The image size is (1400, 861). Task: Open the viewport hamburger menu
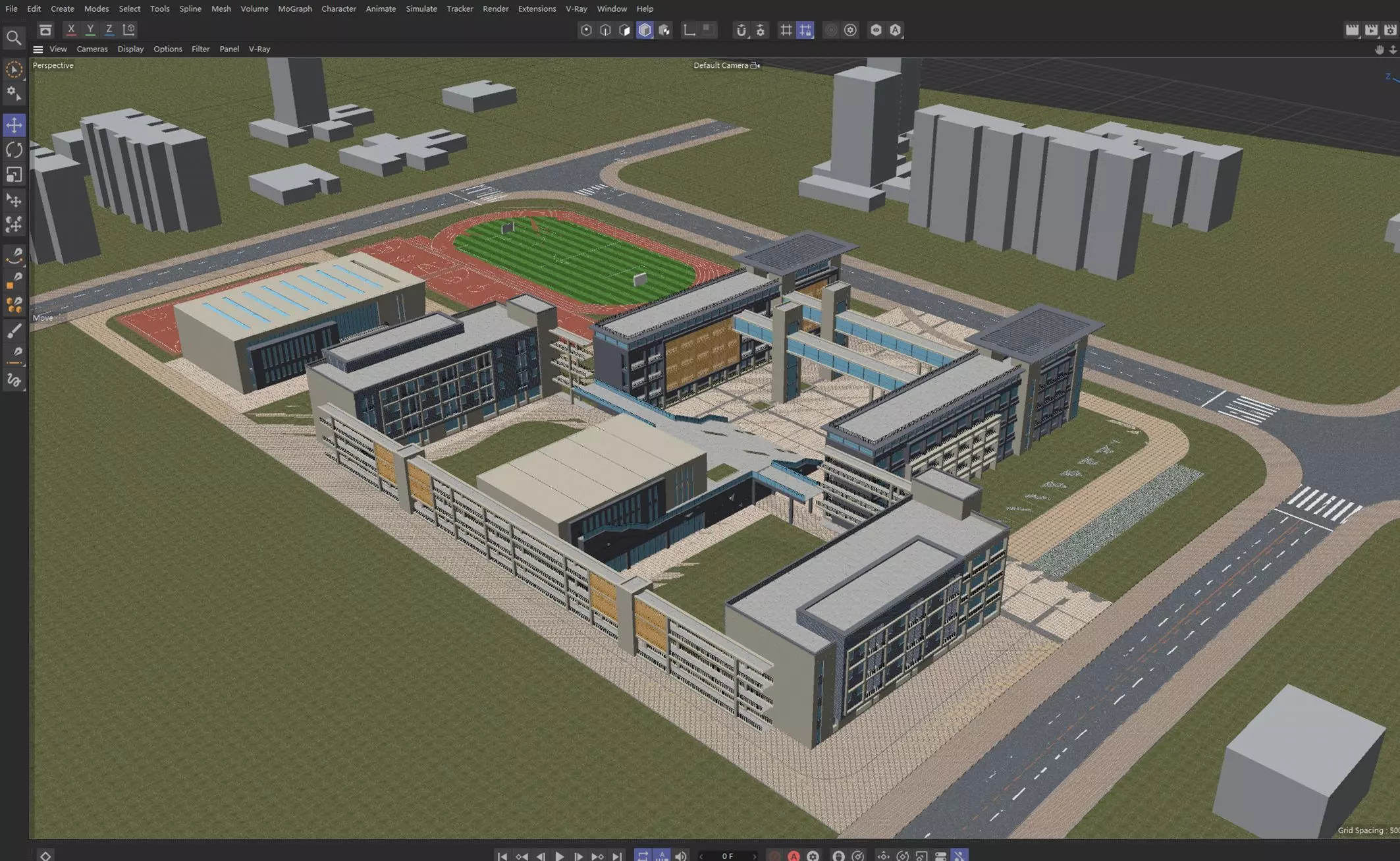pos(38,49)
